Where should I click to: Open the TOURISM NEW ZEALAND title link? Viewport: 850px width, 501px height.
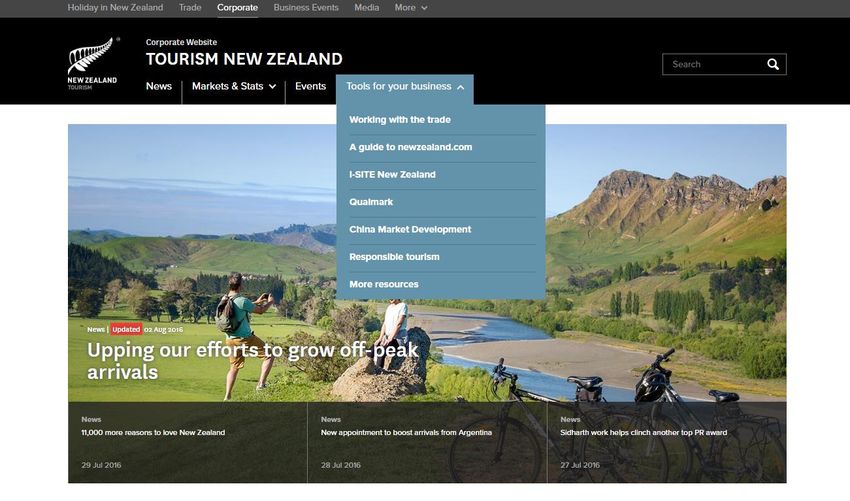point(244,59)
